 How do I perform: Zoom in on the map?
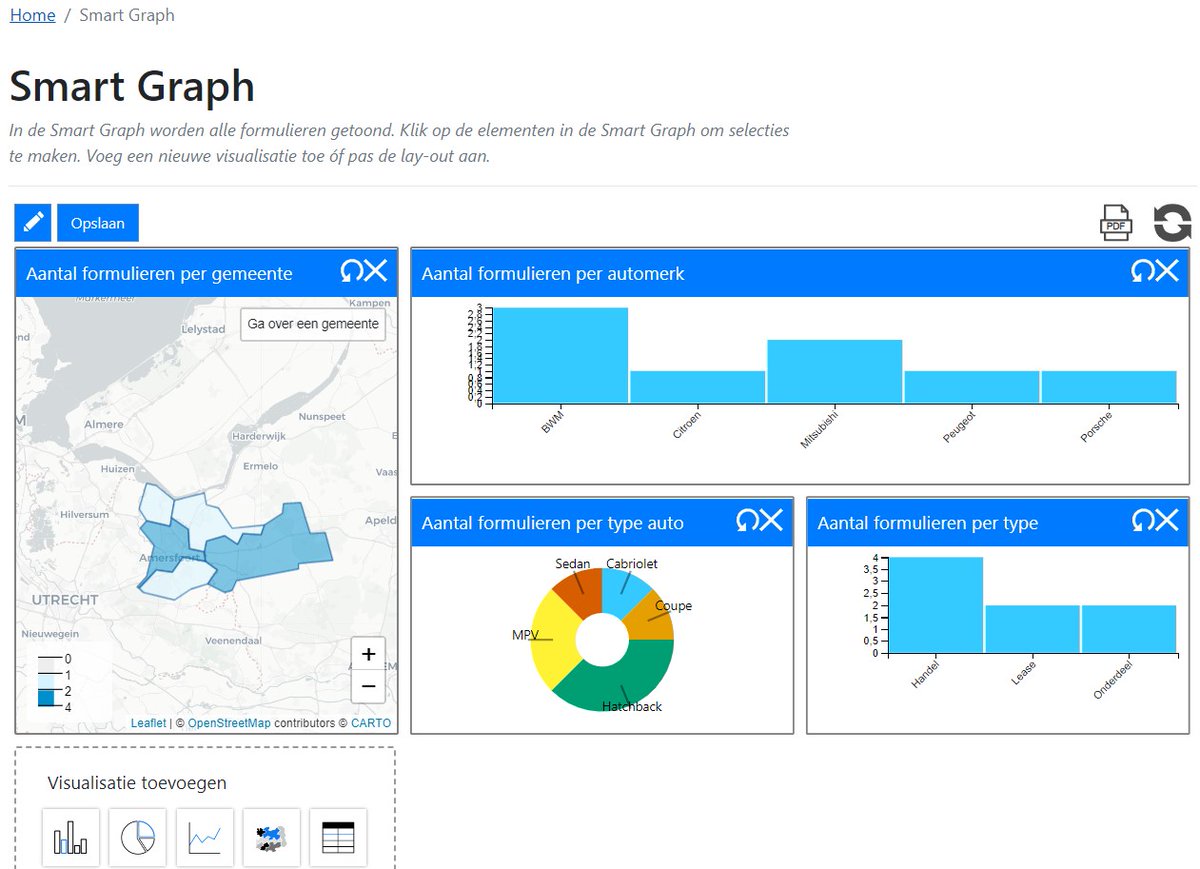[368, 654]
